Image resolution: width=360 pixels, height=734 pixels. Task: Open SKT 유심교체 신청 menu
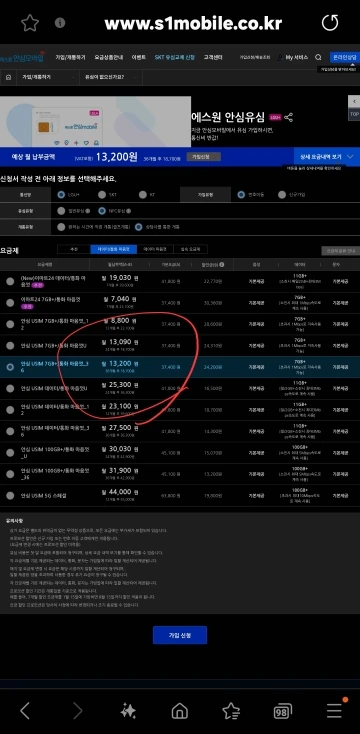(175, 57)
